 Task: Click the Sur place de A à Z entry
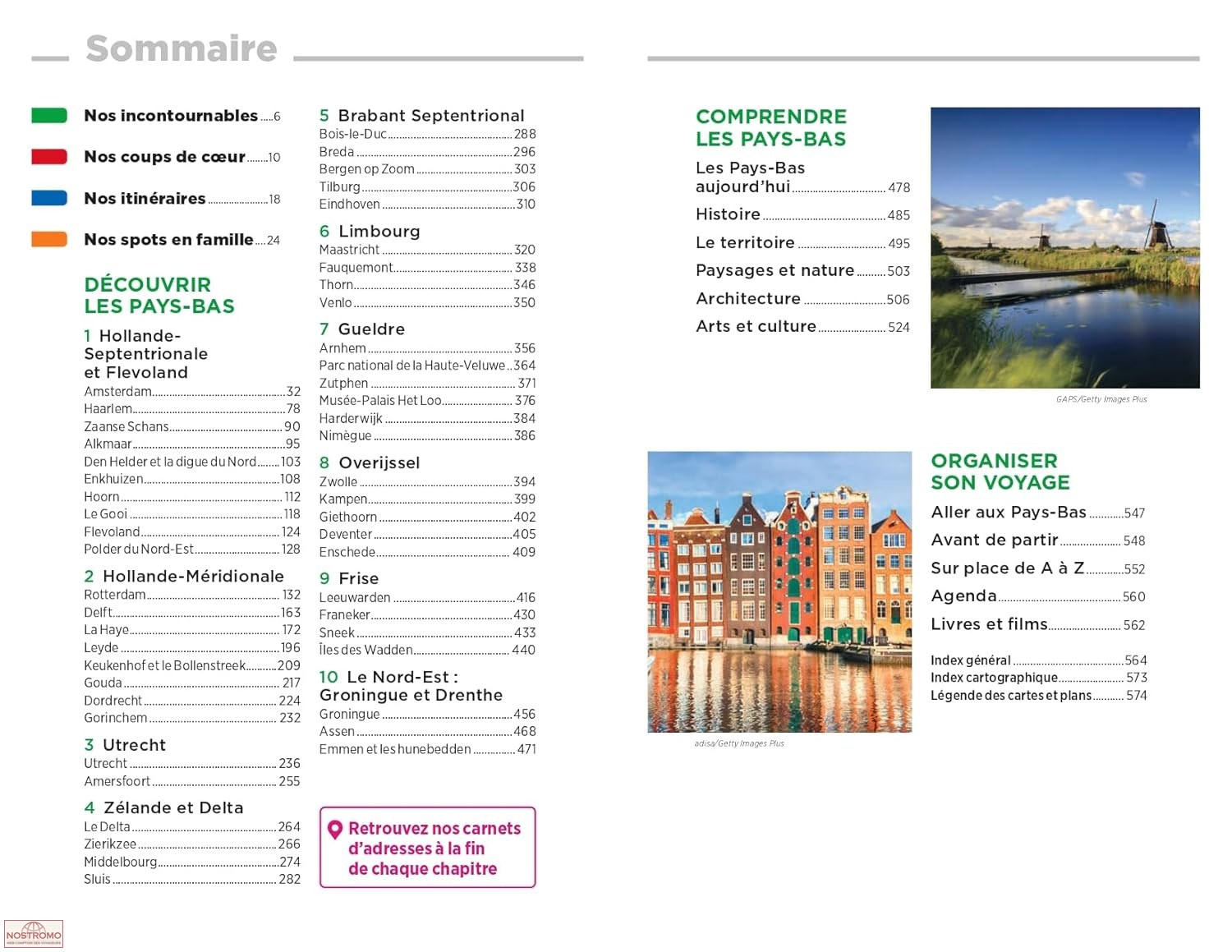click(x=1038, y=568)
